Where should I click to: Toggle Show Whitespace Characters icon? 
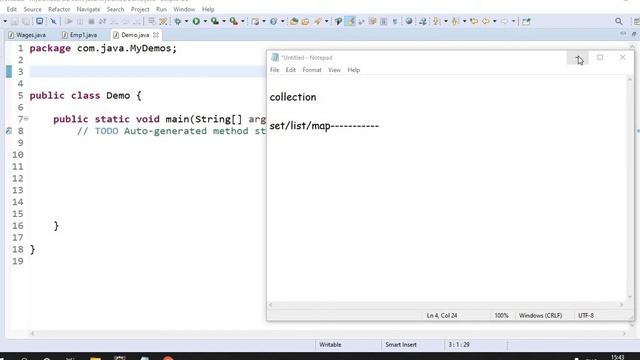pyautogui.click(x=395, y=21)
